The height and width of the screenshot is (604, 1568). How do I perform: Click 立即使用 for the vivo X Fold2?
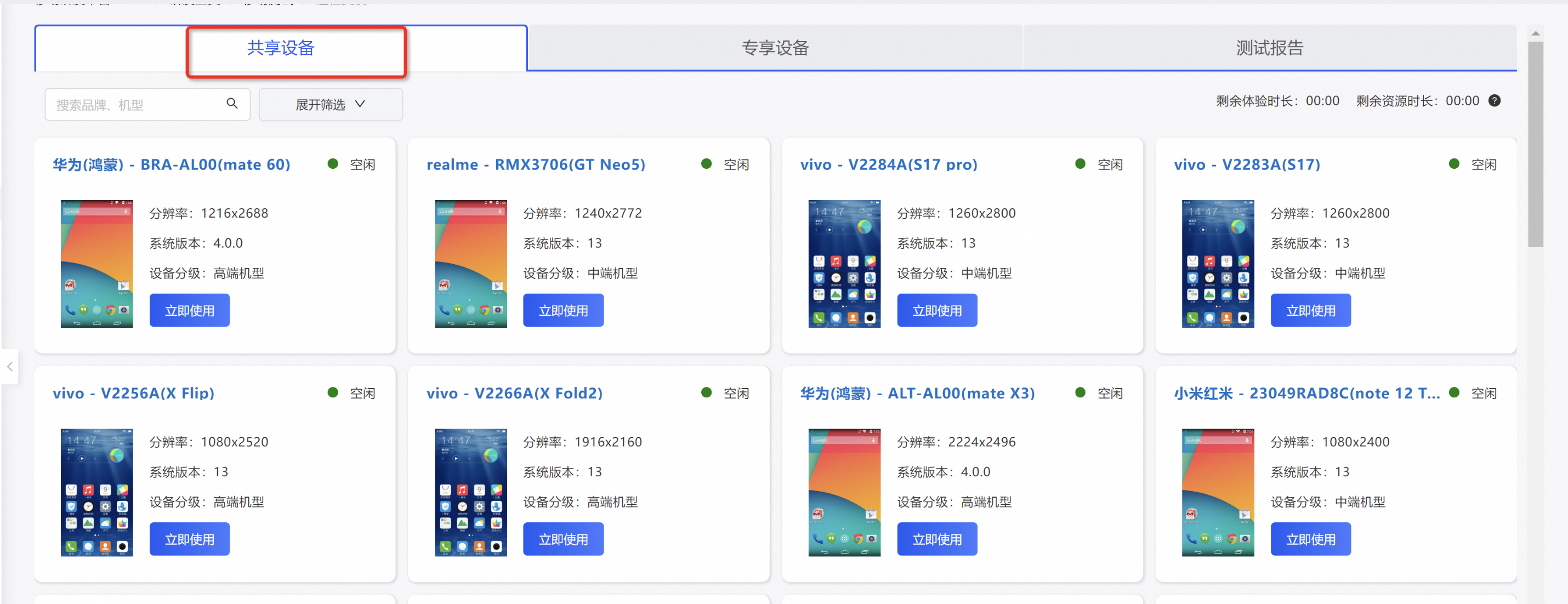point(563,539)
